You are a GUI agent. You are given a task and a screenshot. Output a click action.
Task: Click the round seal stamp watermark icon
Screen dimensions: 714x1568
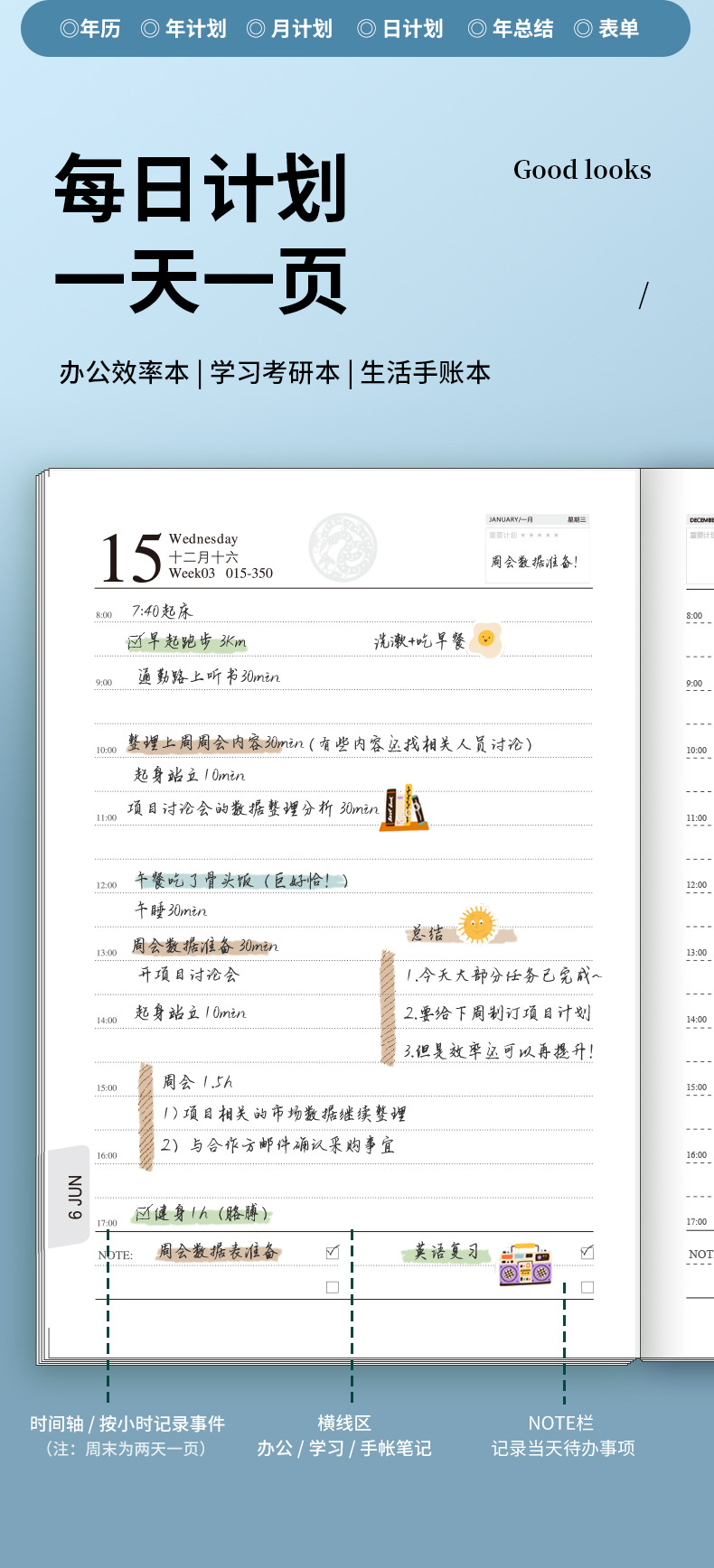[343, 546]
